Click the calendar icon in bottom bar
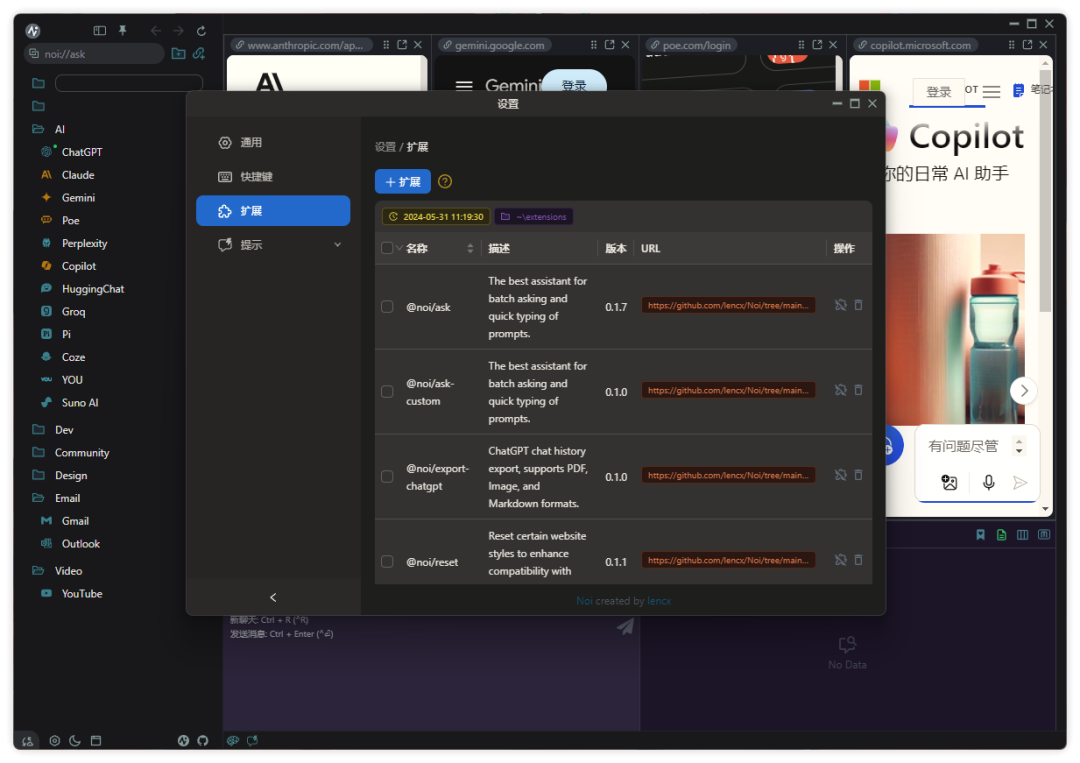Image resolution: width=1080 pixels, height=763 pixels. [x=96, y=741]
